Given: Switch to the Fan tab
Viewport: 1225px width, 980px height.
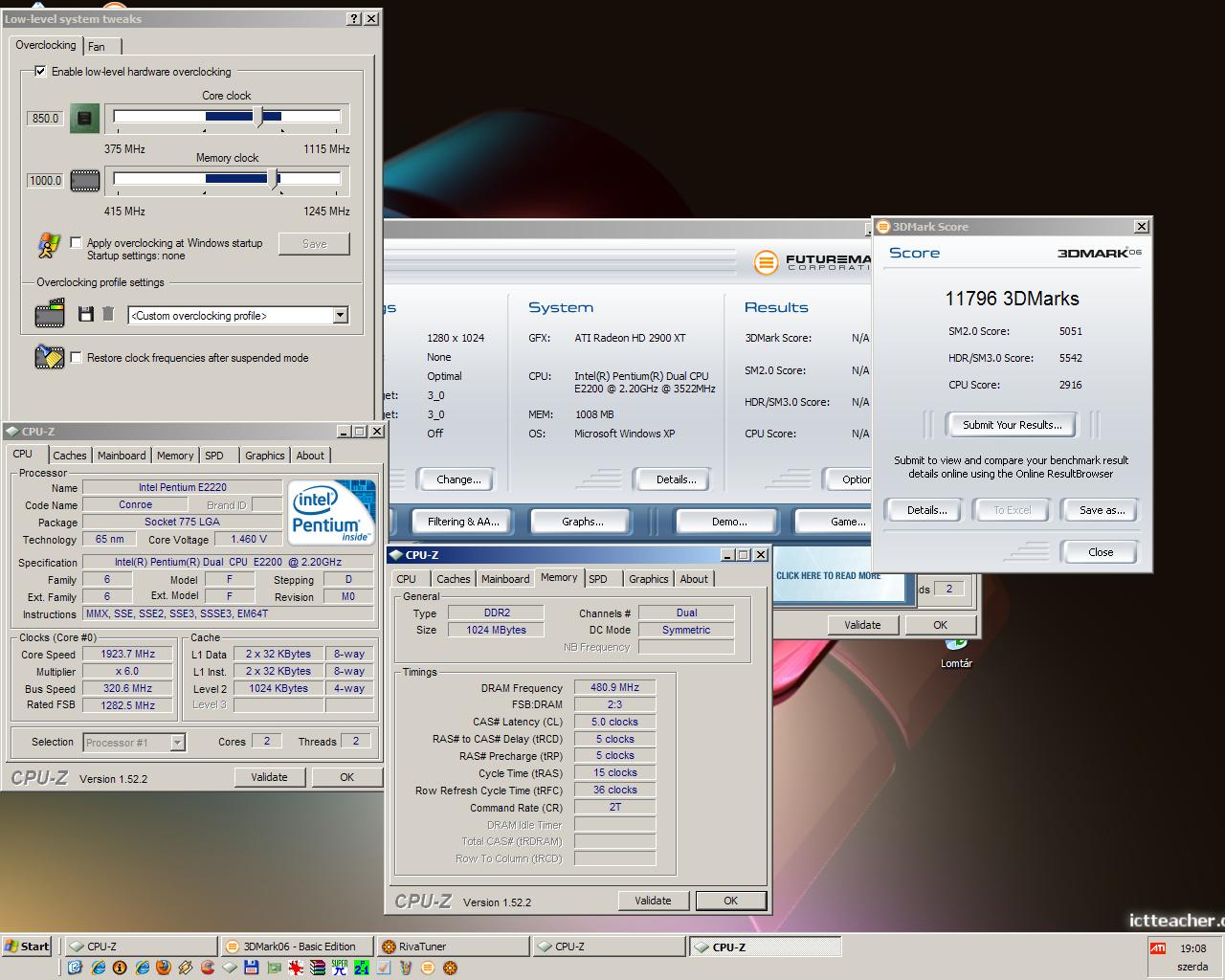Looking at the screenshot, I should point(97,46).
